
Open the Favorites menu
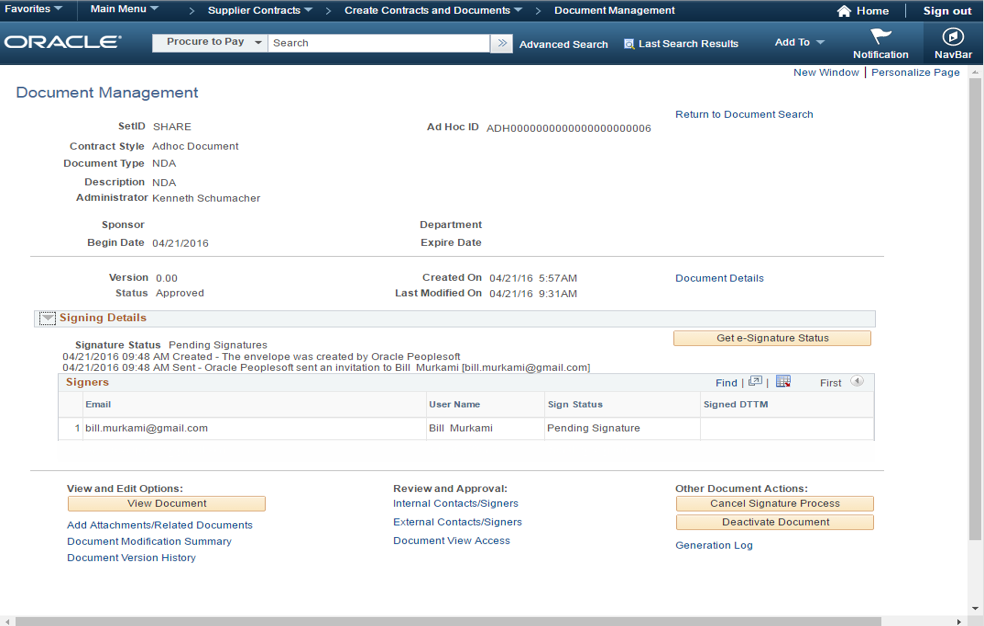[x=34, y=9]
